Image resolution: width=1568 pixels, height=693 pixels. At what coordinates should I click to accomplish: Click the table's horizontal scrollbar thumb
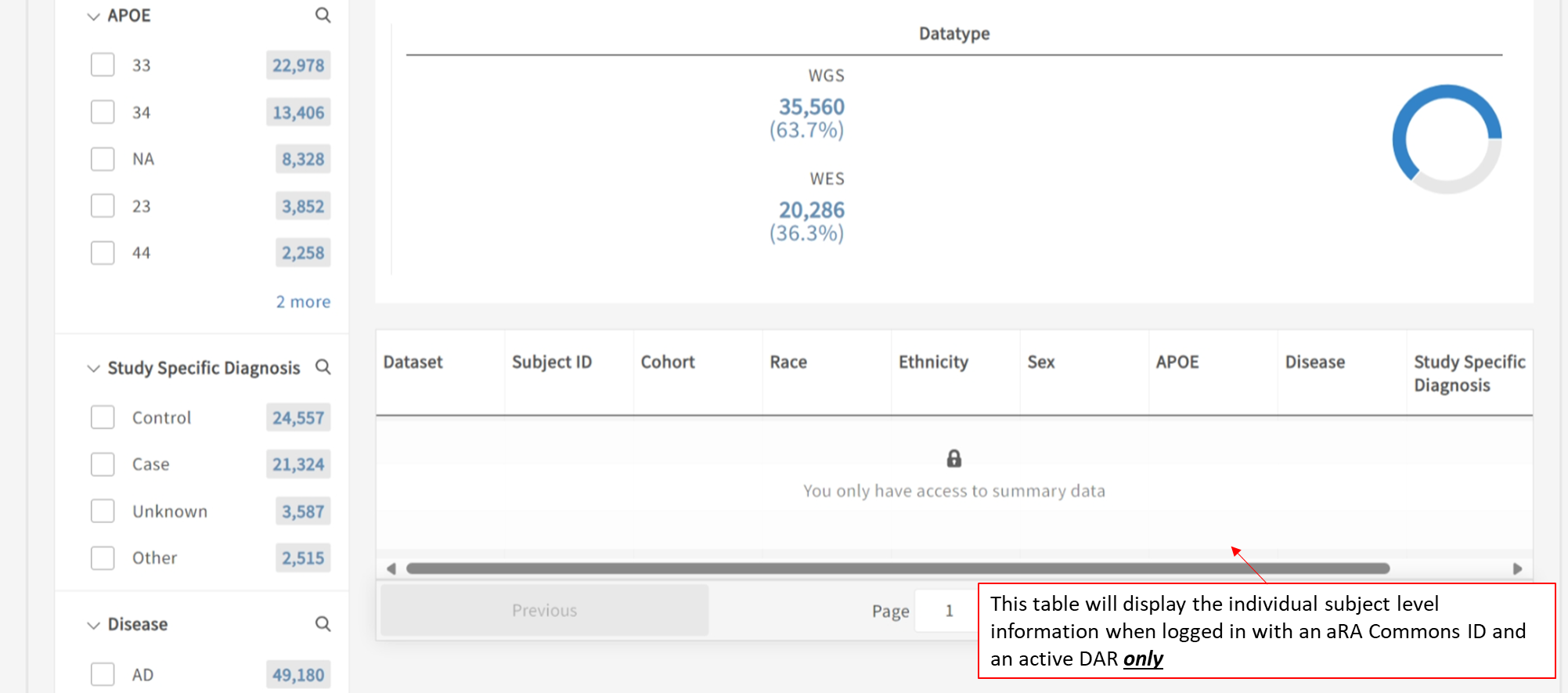coord(897,568)
